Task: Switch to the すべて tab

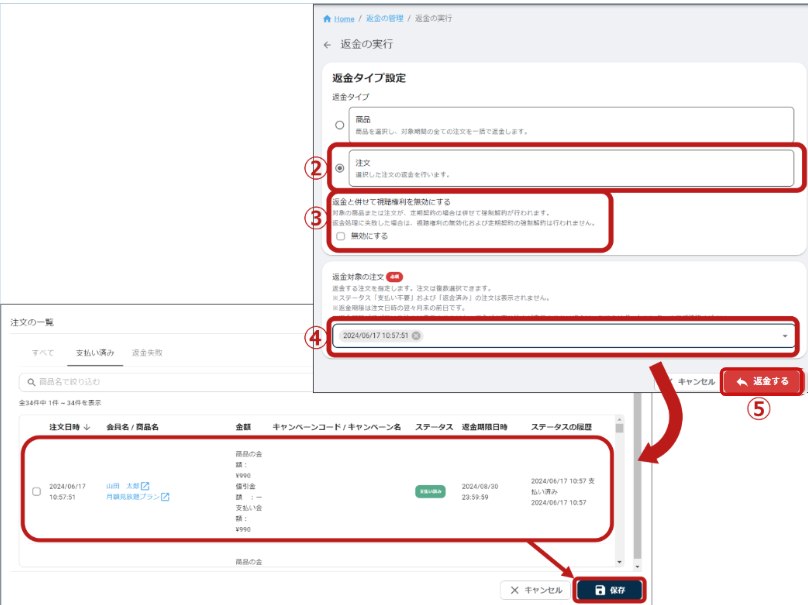Action: [43, 353]
